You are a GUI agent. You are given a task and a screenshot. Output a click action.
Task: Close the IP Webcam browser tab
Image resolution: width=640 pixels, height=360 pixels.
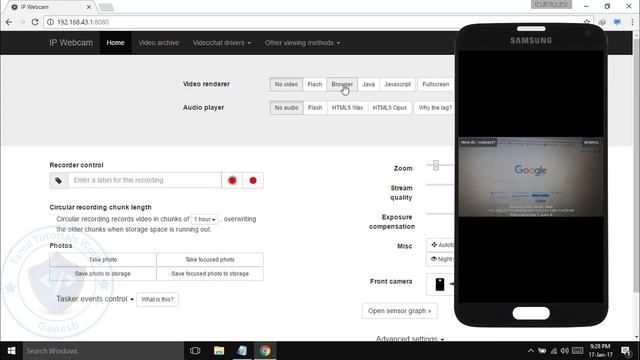pos(89,7)
